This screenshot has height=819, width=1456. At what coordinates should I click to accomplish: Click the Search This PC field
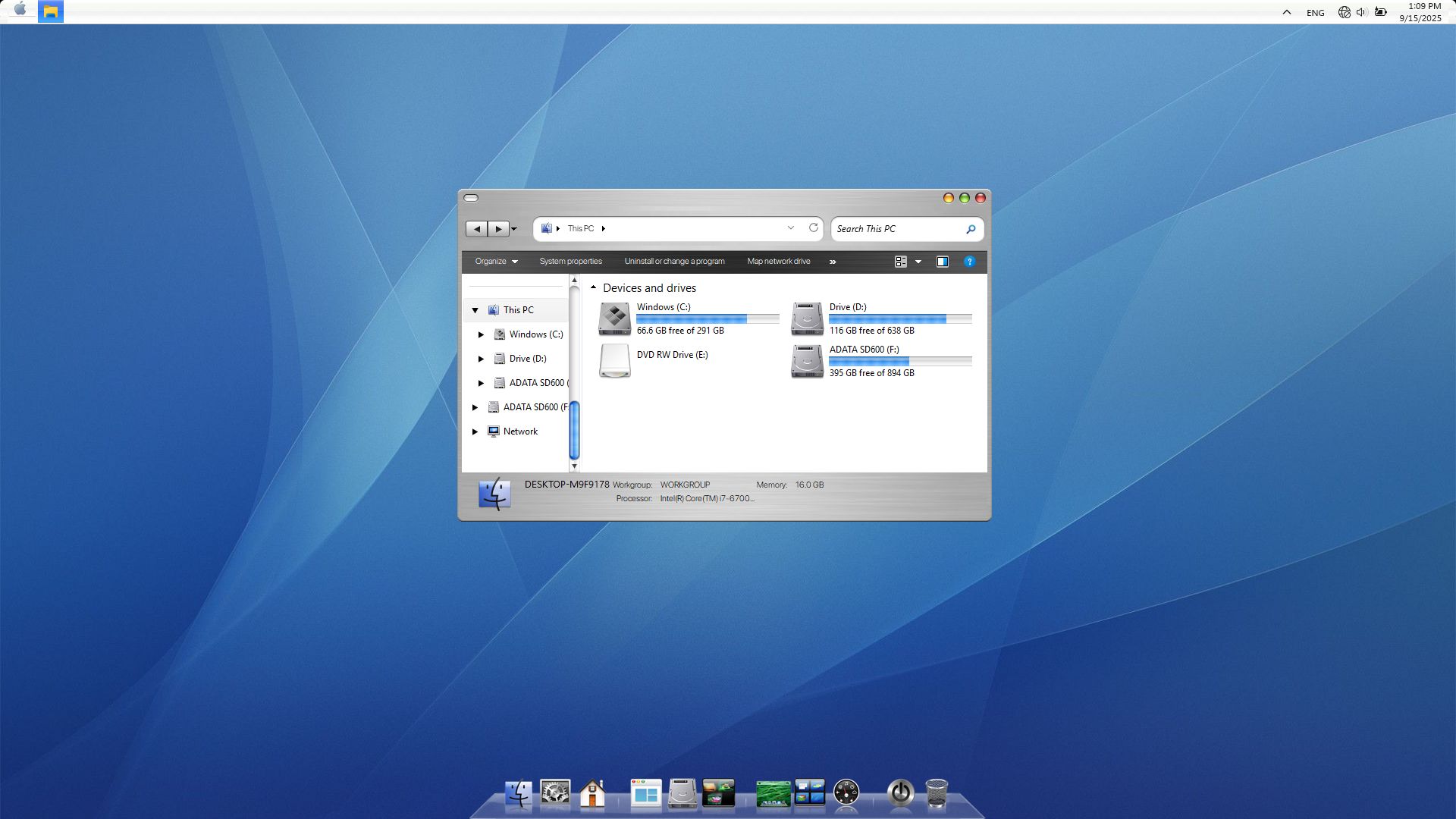[x=897, y=229]
